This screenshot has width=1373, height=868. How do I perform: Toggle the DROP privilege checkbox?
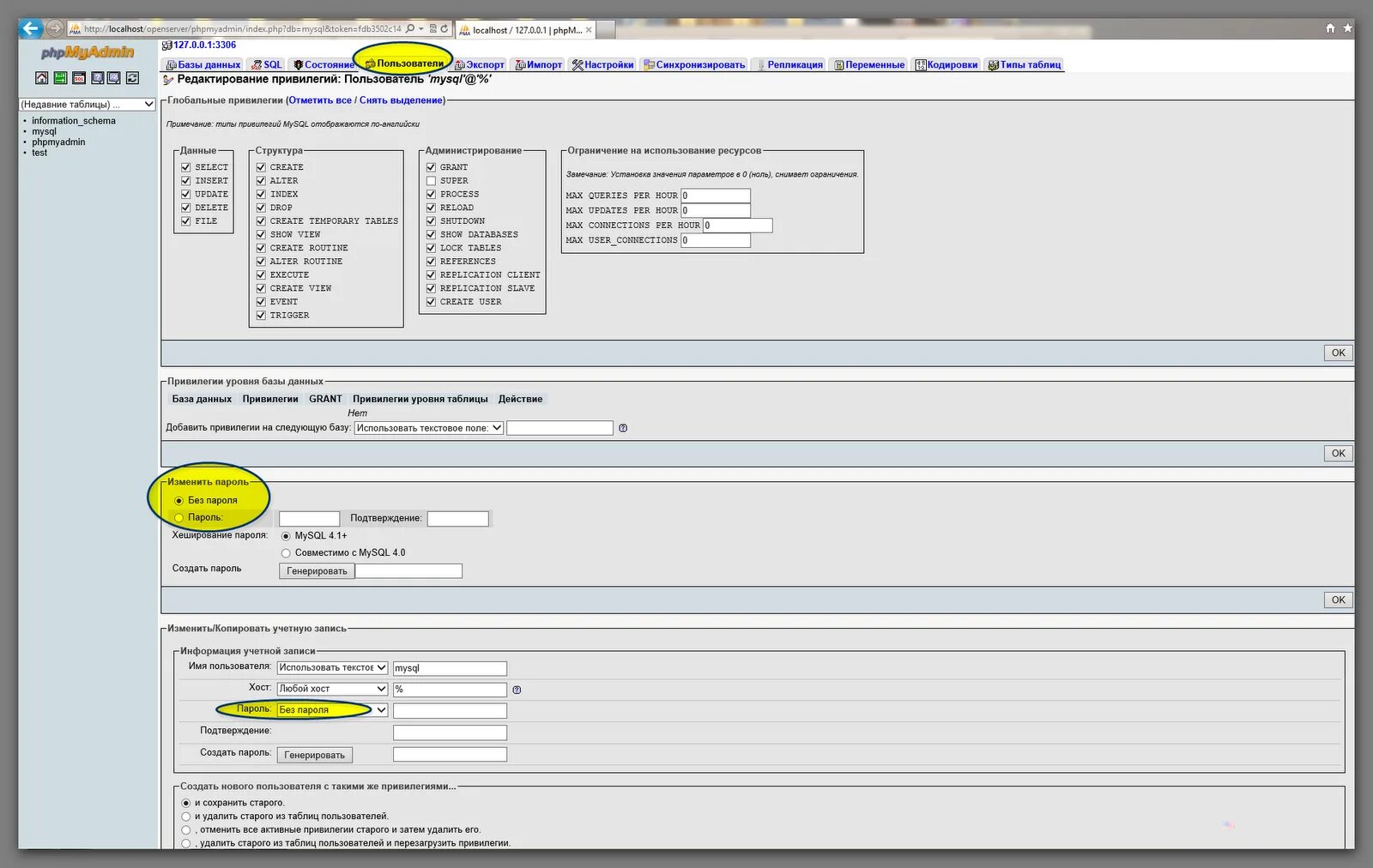[x=261, y=208]
